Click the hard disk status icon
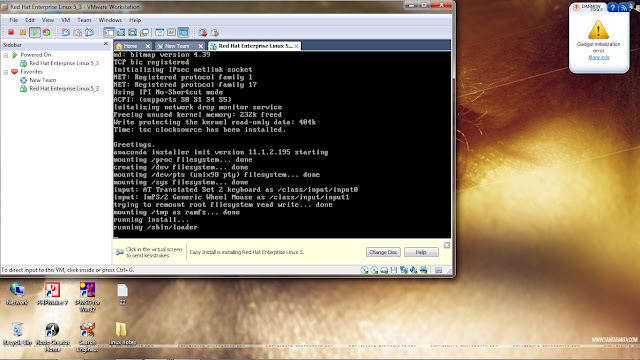 (384, 270)
